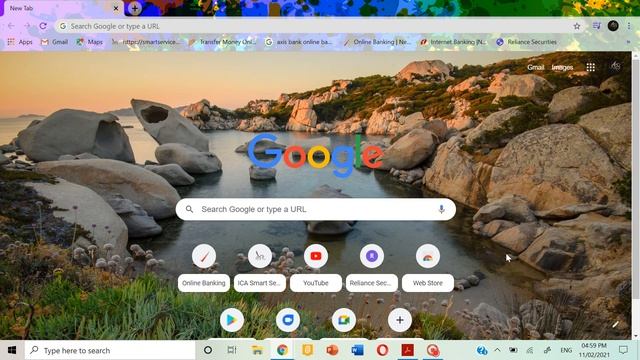Open Google apps grid launcher
640x360 pixels.
point(590,67)
